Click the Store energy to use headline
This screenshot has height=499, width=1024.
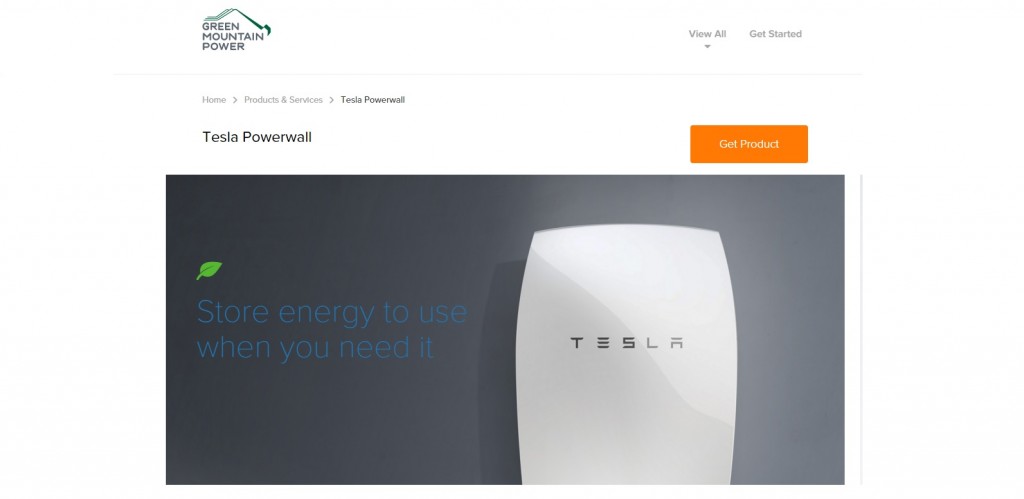coord(332,312)
